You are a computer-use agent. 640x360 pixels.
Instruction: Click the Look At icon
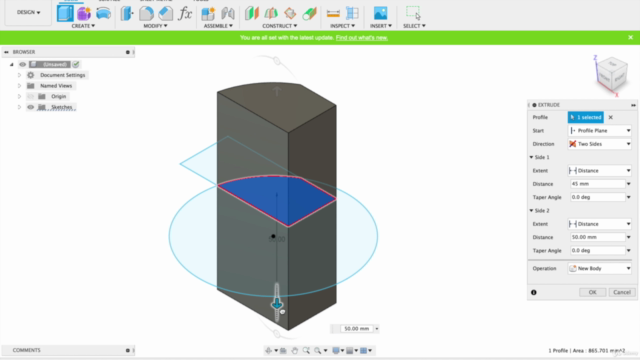[x=283, y=351]
